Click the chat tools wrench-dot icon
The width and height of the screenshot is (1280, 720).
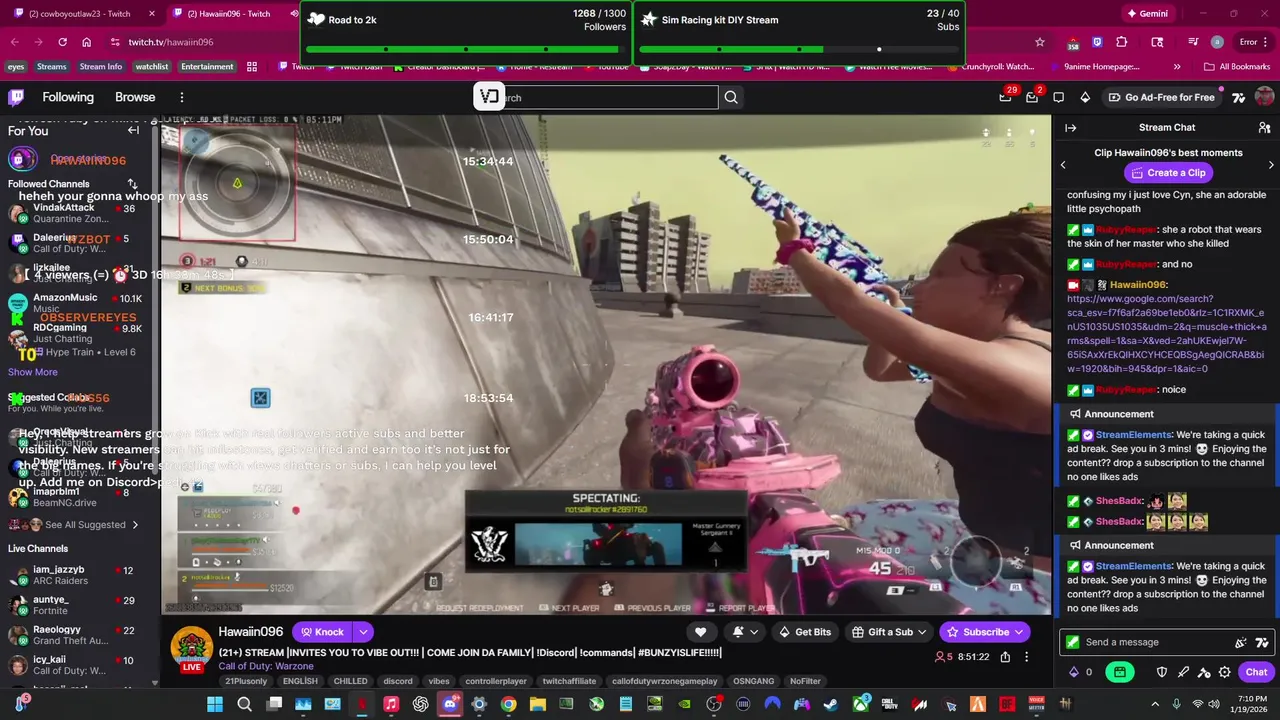[x=1204, y=672]
